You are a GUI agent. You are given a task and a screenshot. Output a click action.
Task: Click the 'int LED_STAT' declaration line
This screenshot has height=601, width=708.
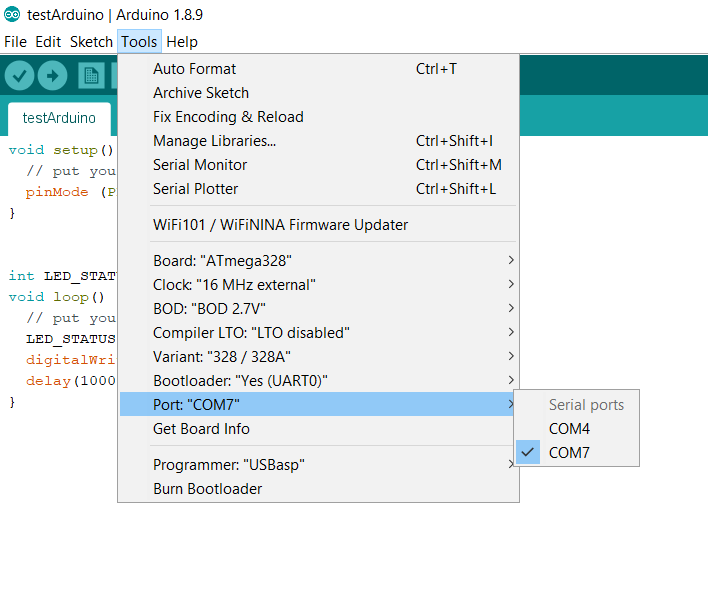pyautogui.click(x=62, y=275)
